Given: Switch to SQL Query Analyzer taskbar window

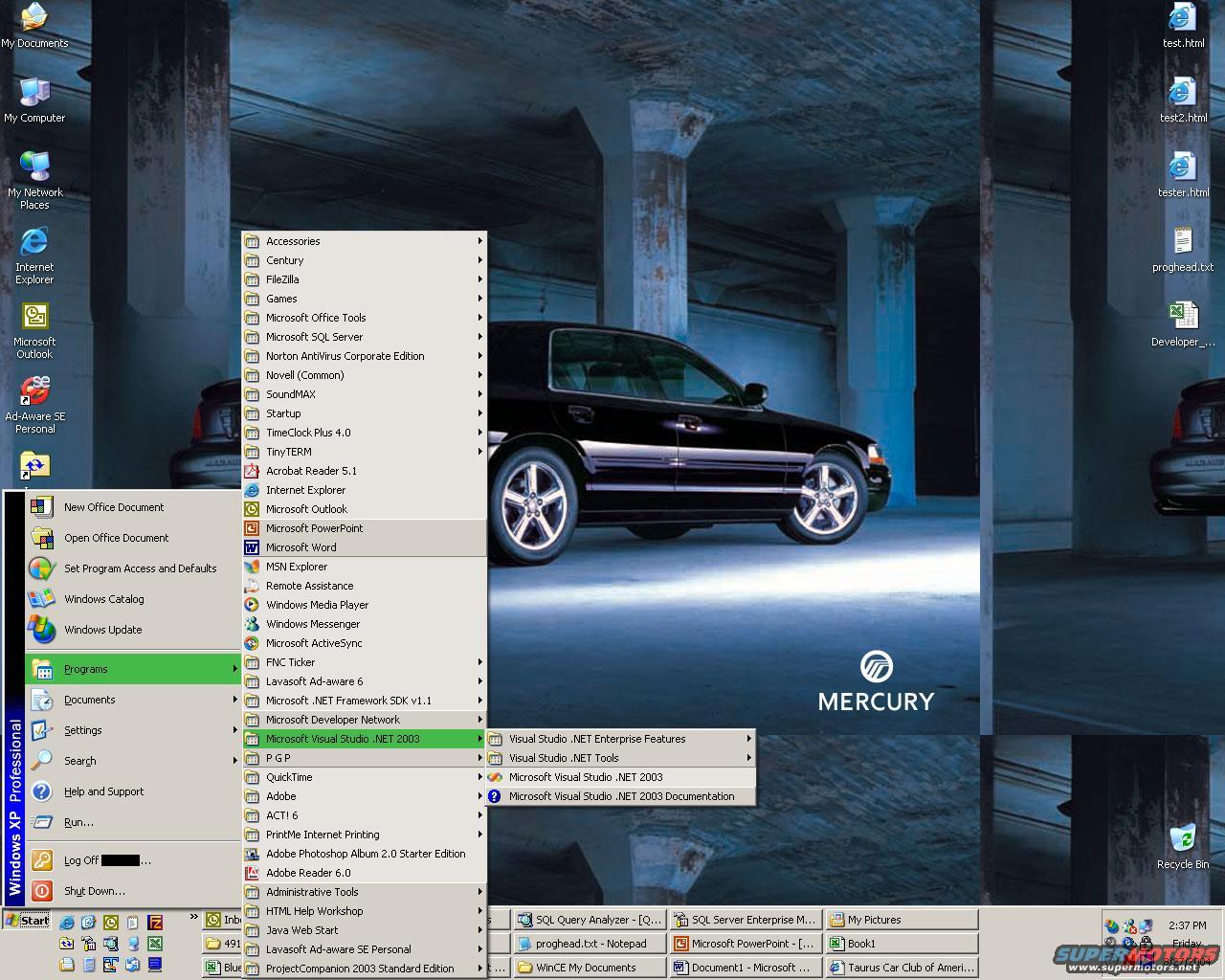Looking at the screenshot, I should [x=589, y=920].
